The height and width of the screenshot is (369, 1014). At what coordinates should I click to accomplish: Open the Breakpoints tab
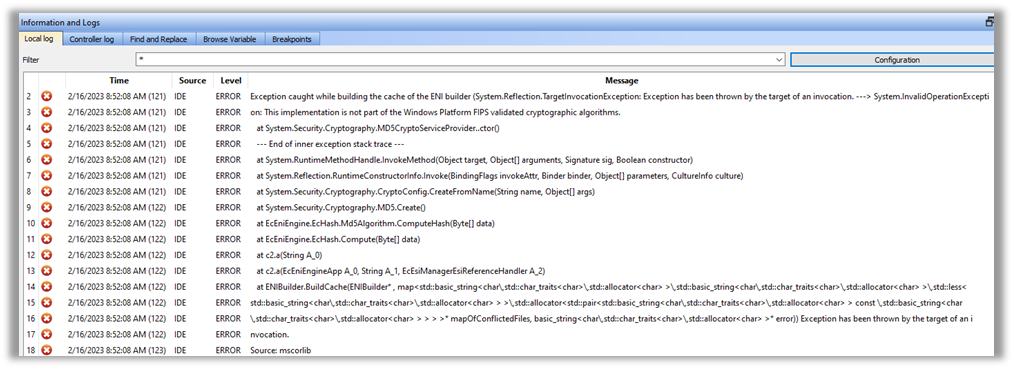292,39
